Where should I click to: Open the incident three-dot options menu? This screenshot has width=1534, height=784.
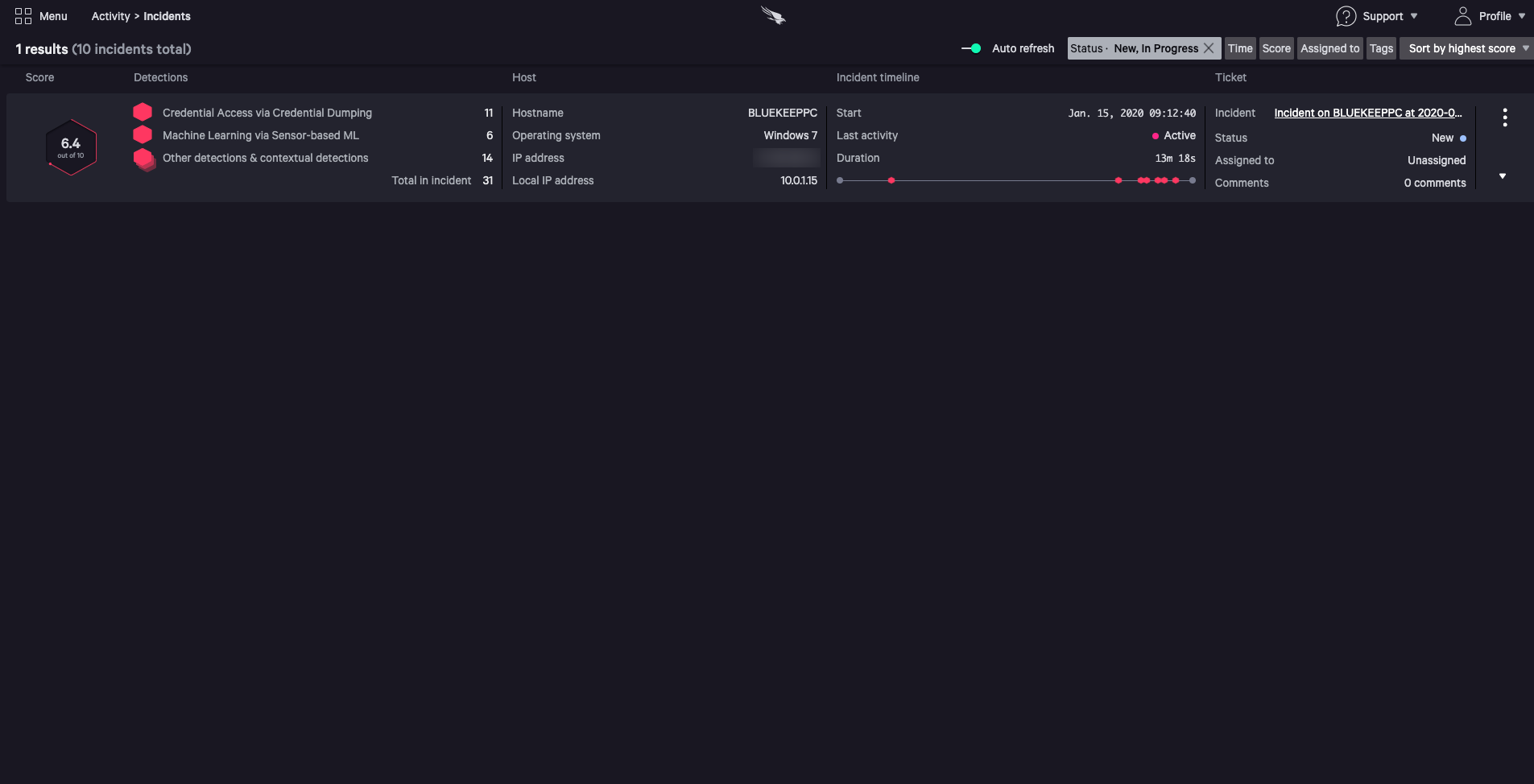[x=1504, y=118]
